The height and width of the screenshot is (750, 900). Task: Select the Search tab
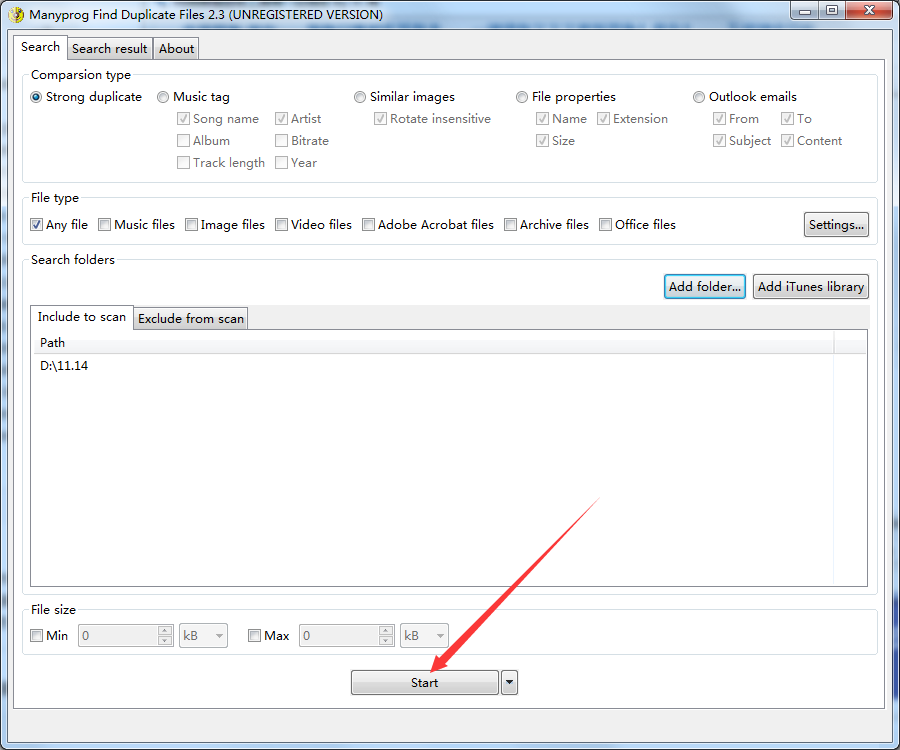40,47
